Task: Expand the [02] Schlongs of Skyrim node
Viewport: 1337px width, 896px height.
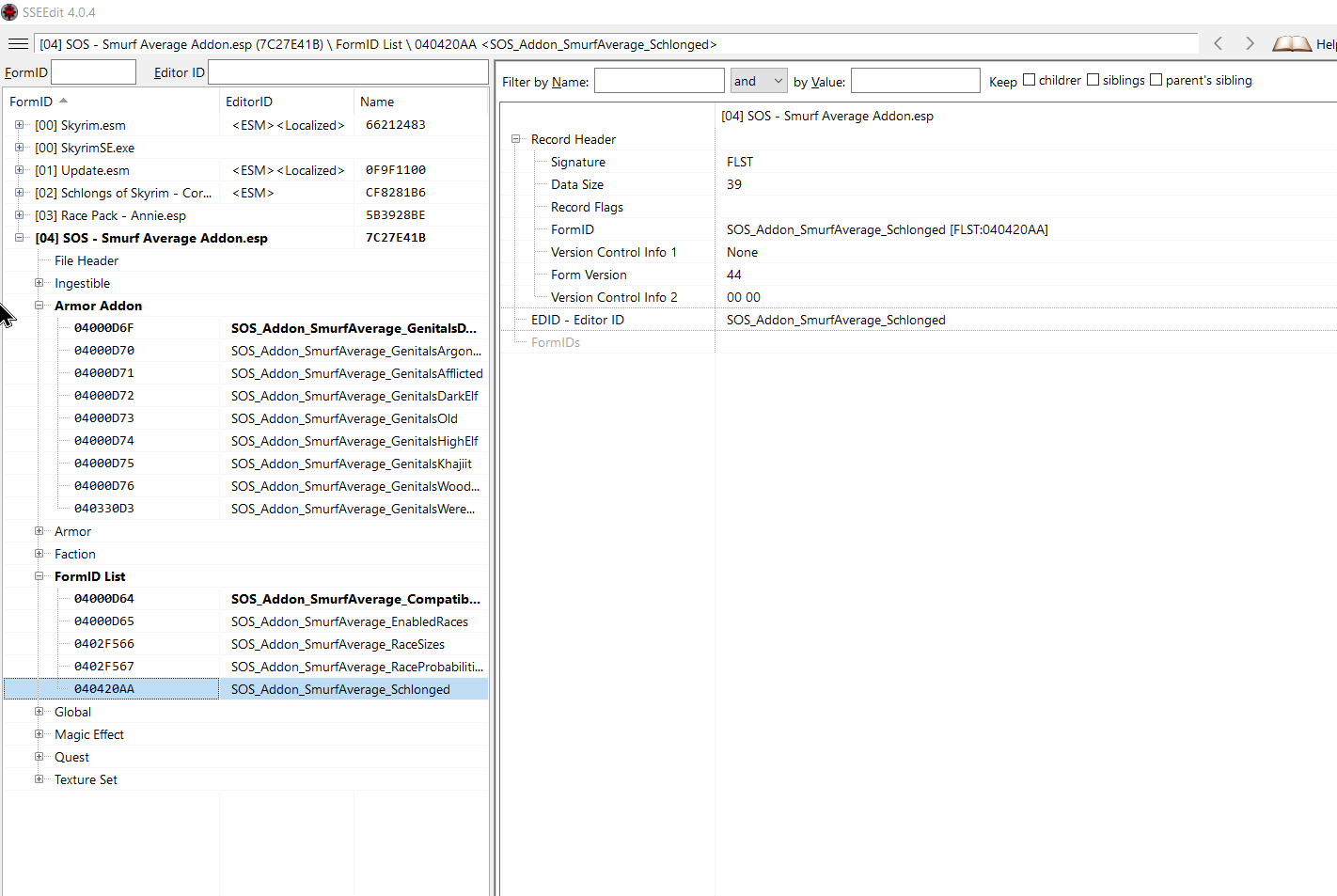Action: (19, 192)
